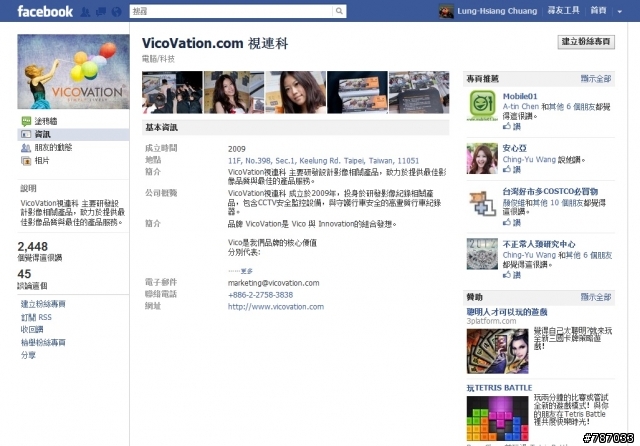The width and height of the screenshot is (640, 446).
Task: Click 建立粉絲專頁 link in left sidebar
Action: pyautogui.click(x=43, y=304)
